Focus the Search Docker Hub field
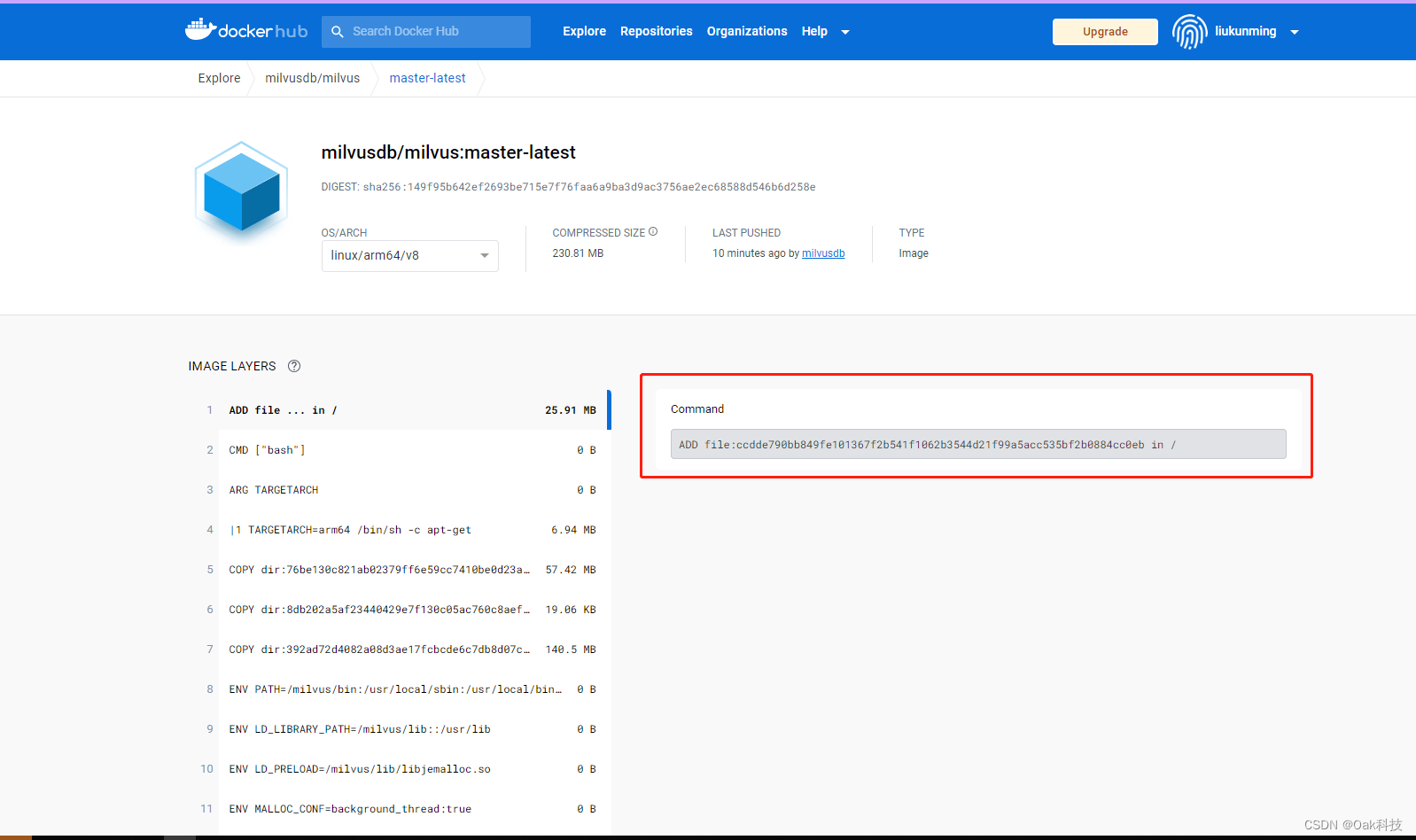The height and width of the screenshot is (840, 1416). click(x=426, y=32)
